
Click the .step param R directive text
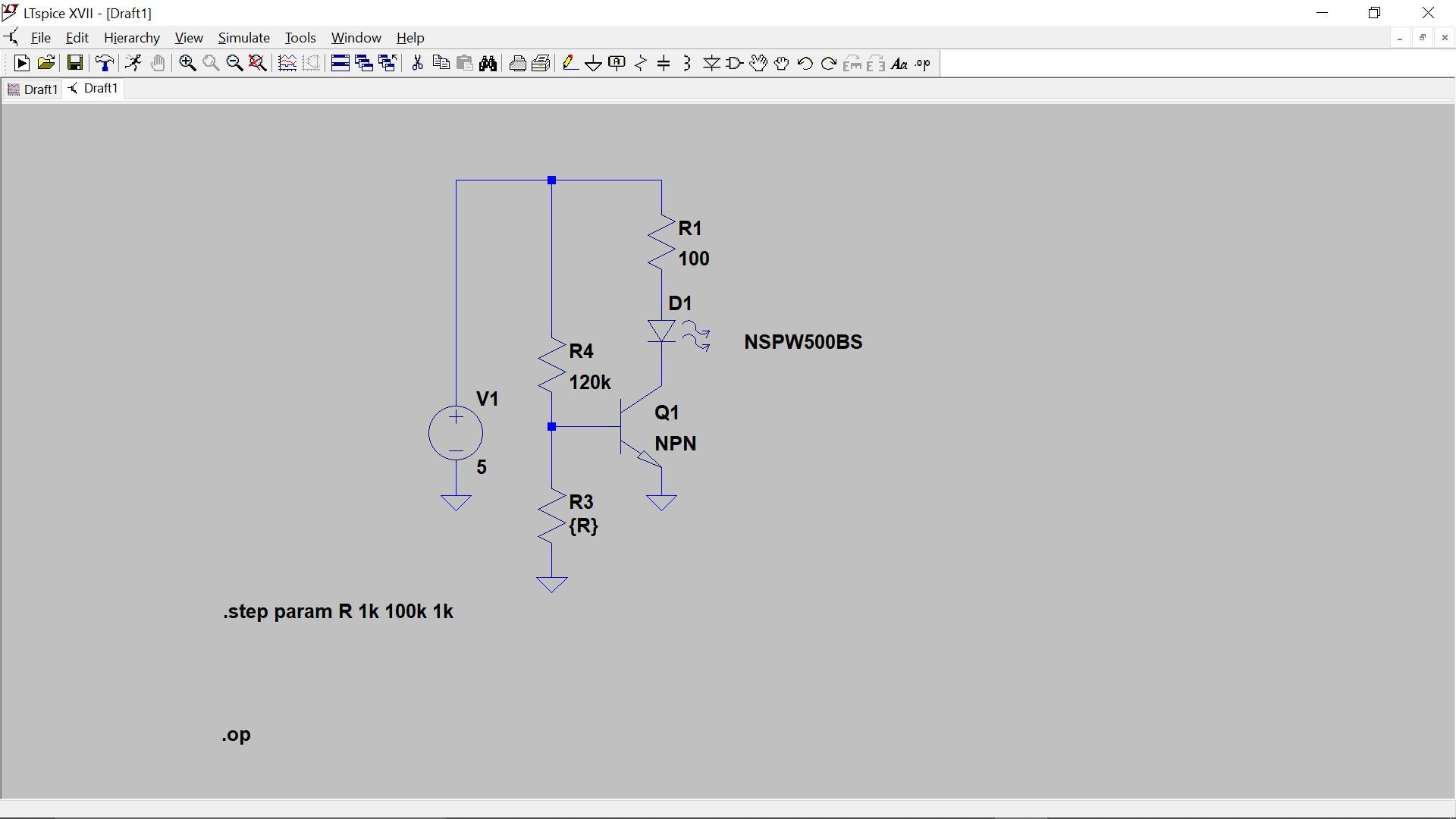[338, 612]
